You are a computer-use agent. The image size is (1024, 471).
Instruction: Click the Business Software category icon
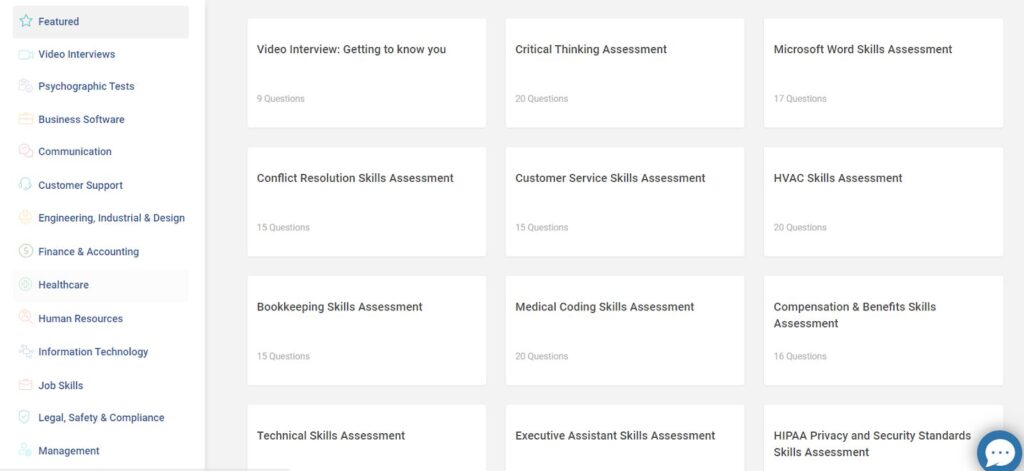[25, 119]
